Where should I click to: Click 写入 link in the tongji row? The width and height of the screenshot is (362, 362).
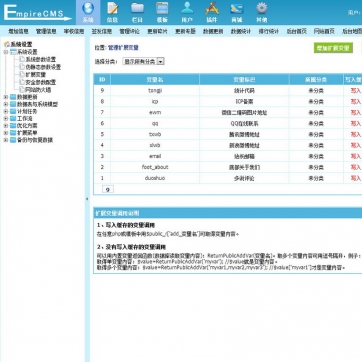[356, 90]
